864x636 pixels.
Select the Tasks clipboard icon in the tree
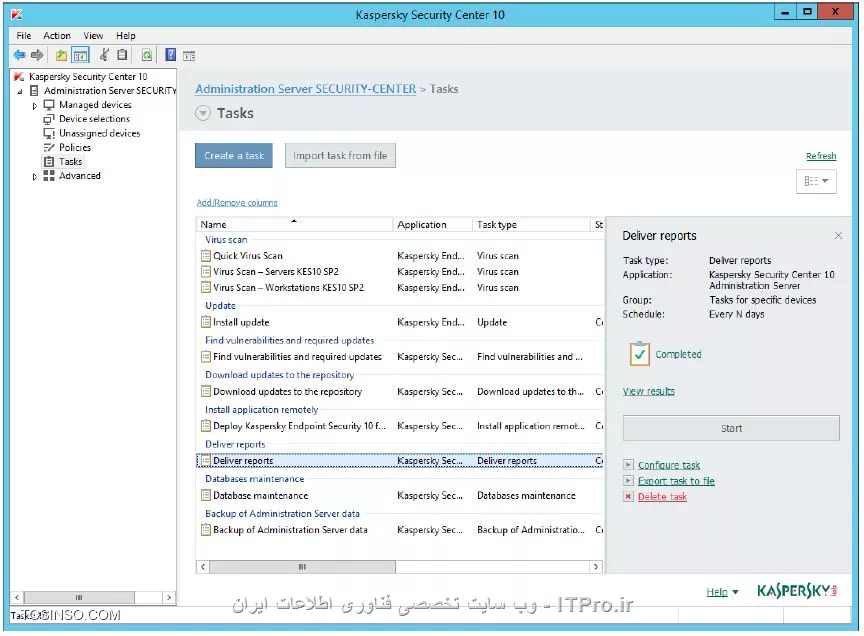(x=49, y=161)
